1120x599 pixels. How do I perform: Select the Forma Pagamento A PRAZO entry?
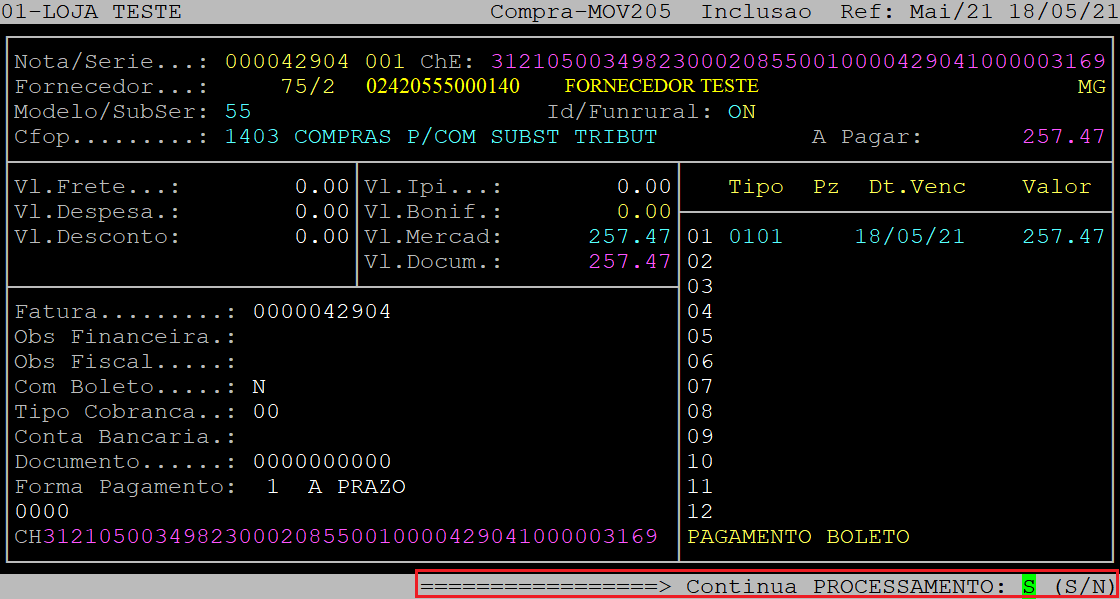click(357, 487)
